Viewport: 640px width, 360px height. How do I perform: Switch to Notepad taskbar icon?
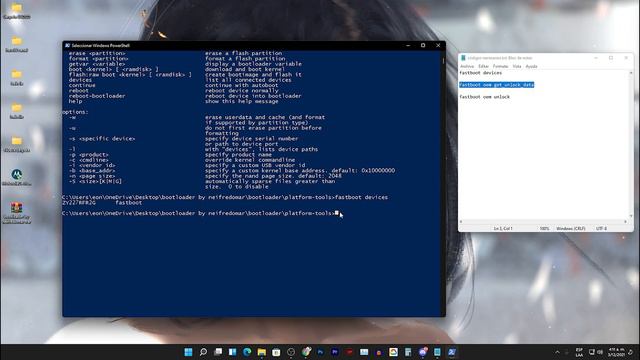[x=437, y=352]
